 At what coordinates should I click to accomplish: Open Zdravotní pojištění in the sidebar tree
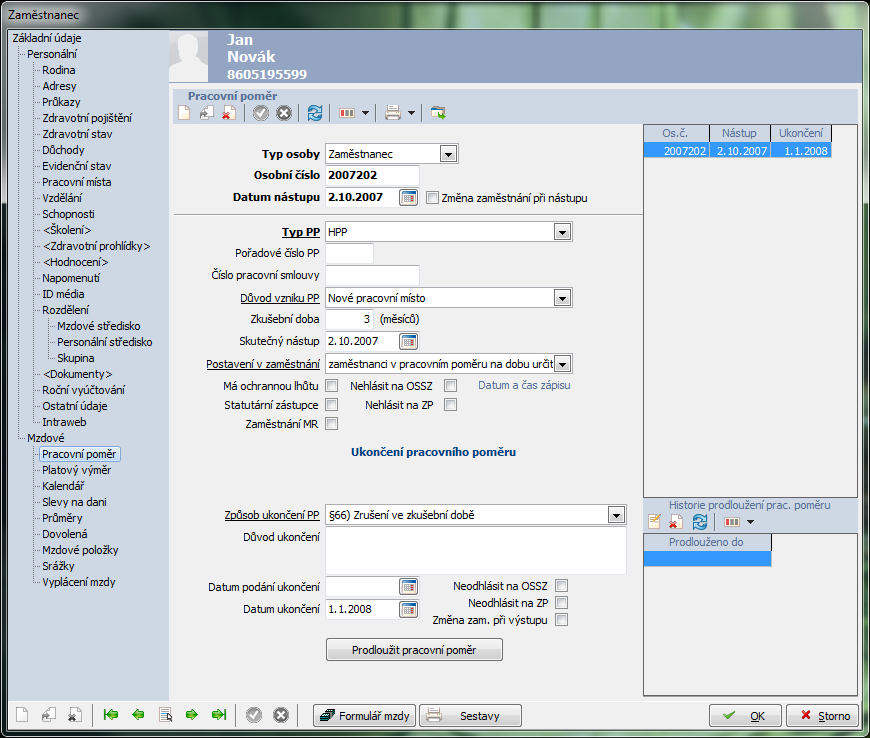point(86,118)
